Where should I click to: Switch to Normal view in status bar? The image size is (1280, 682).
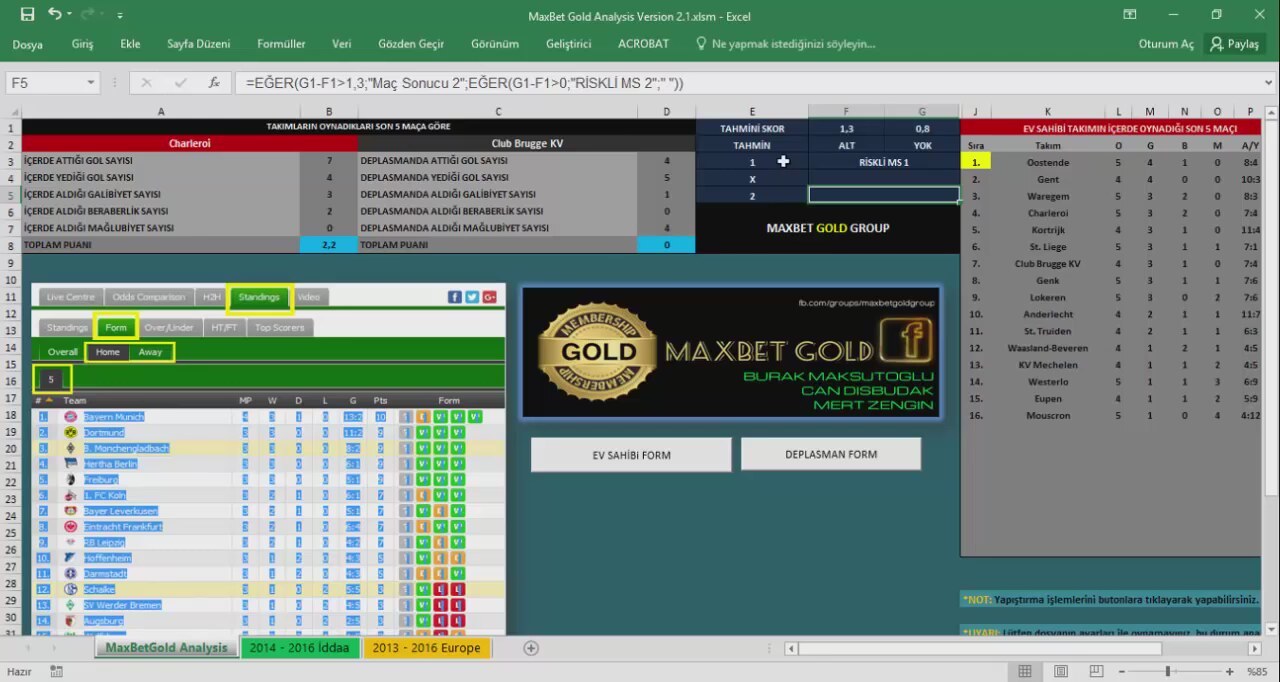[x=1024, y=672]
